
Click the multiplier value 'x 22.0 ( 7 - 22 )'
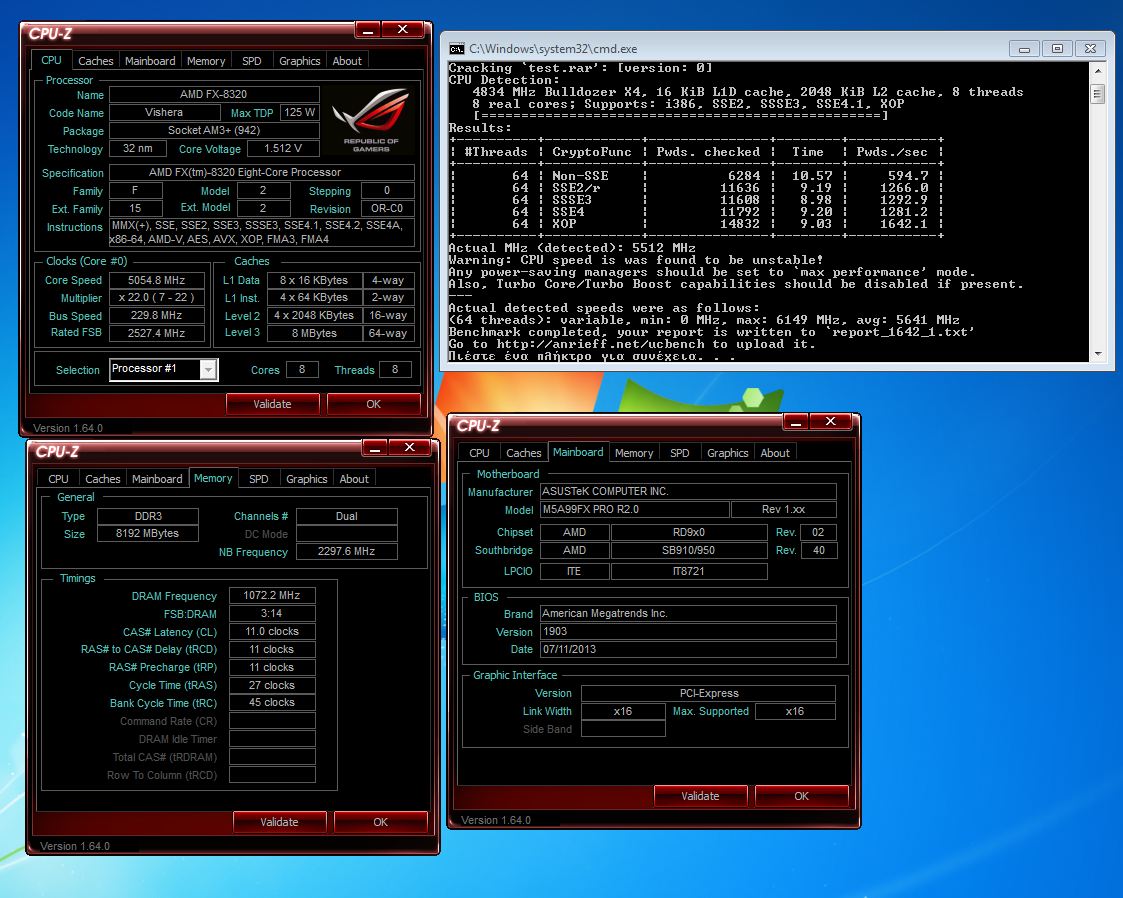tap(156, 298)
